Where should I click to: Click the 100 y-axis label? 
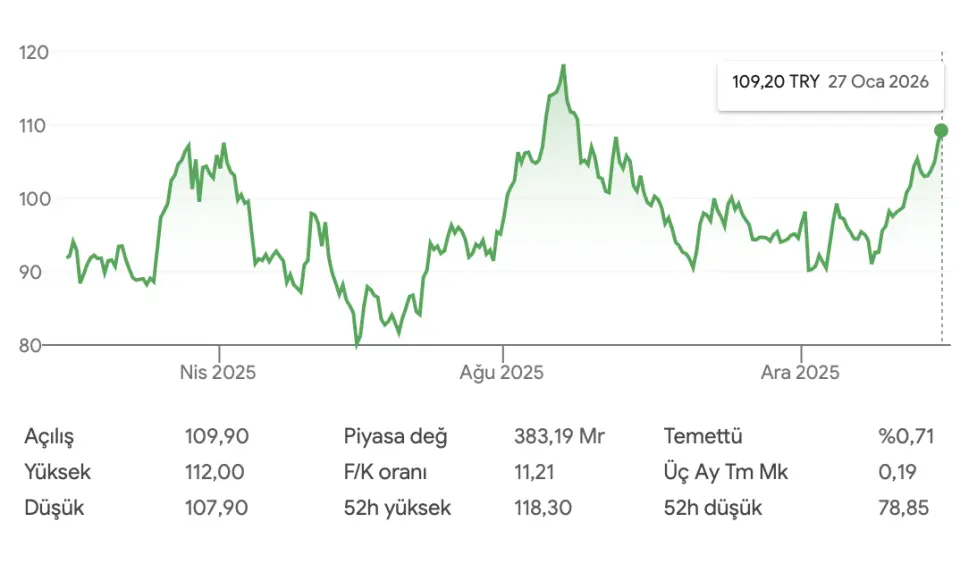32,199
